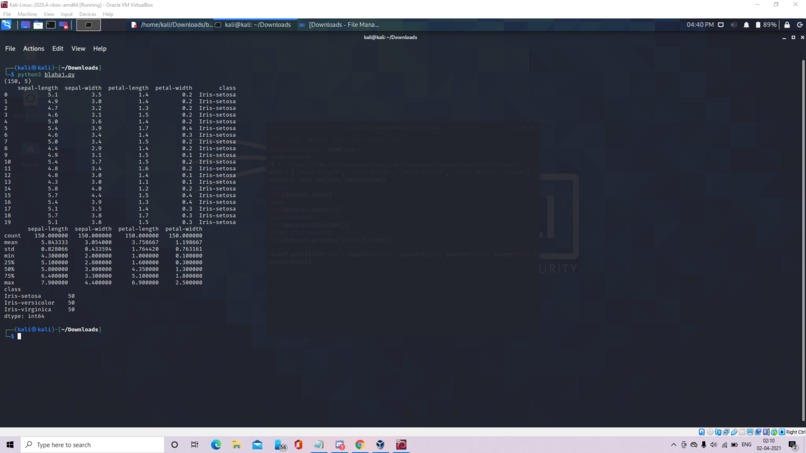806x453 pixels.
Task: Select the workspace switcher box
Action: (88, 25)
